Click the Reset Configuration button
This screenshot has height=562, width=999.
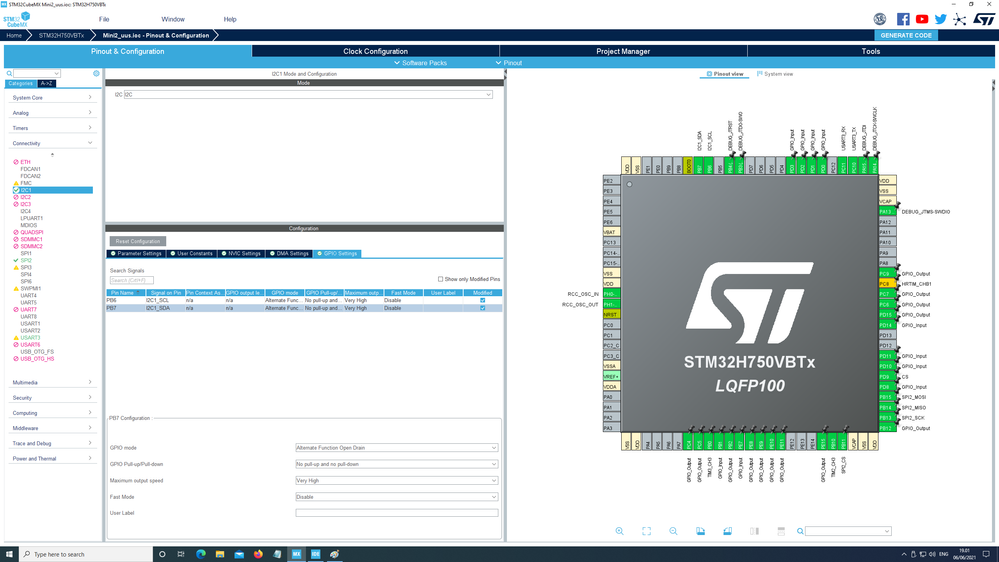pyautogui.click(x=138, y=241)
